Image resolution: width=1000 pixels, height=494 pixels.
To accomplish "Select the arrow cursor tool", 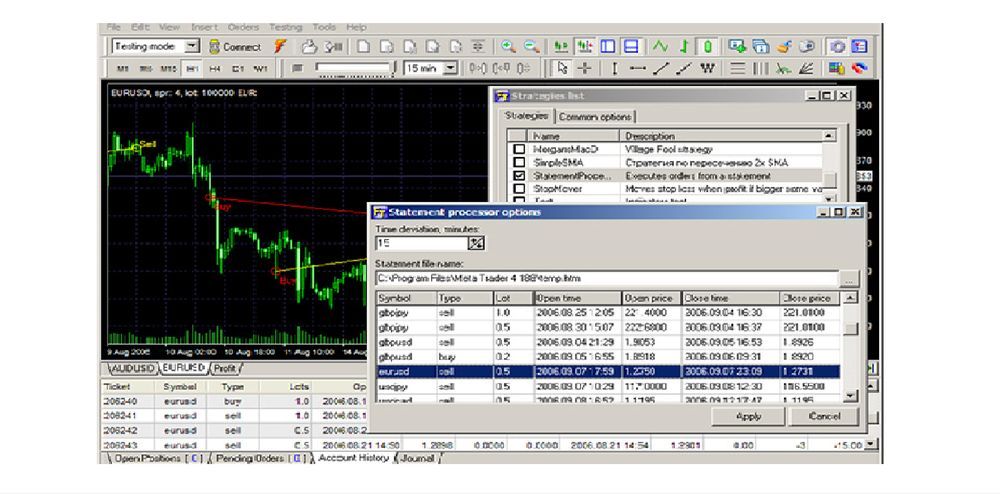I will pyautogui.click(x=562, y=68).
